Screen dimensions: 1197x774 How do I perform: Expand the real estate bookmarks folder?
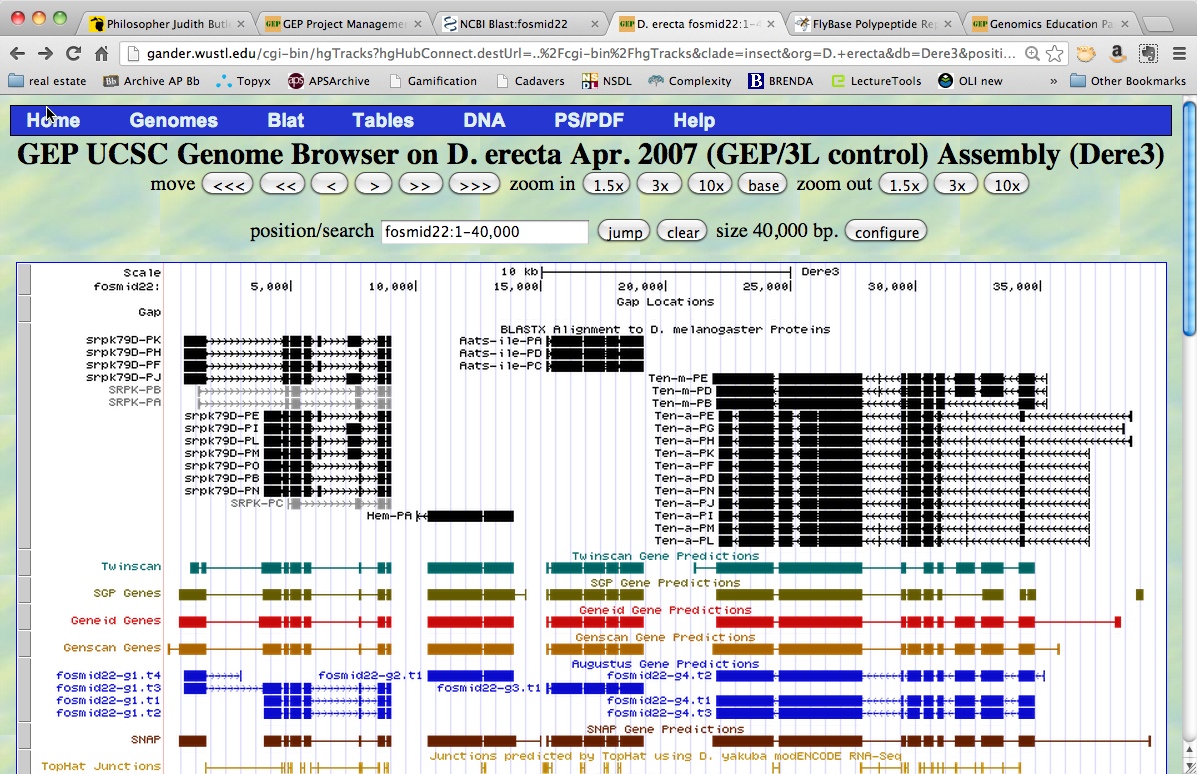tap(47, 81)
